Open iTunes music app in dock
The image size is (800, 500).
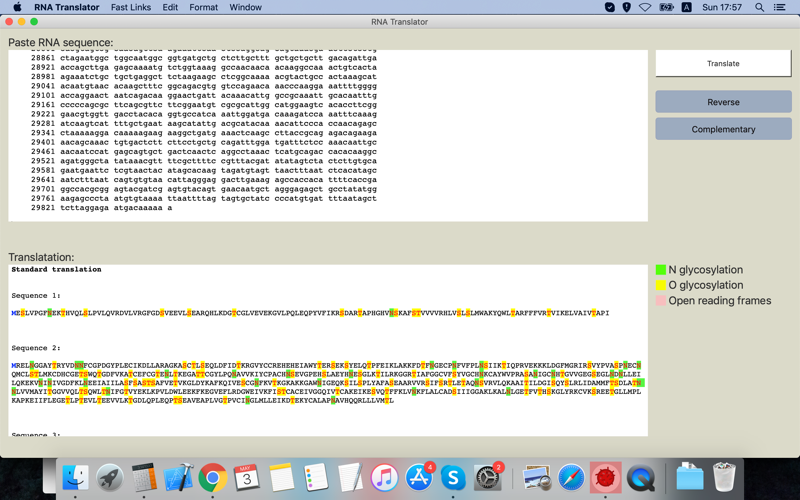coord(385,478)
